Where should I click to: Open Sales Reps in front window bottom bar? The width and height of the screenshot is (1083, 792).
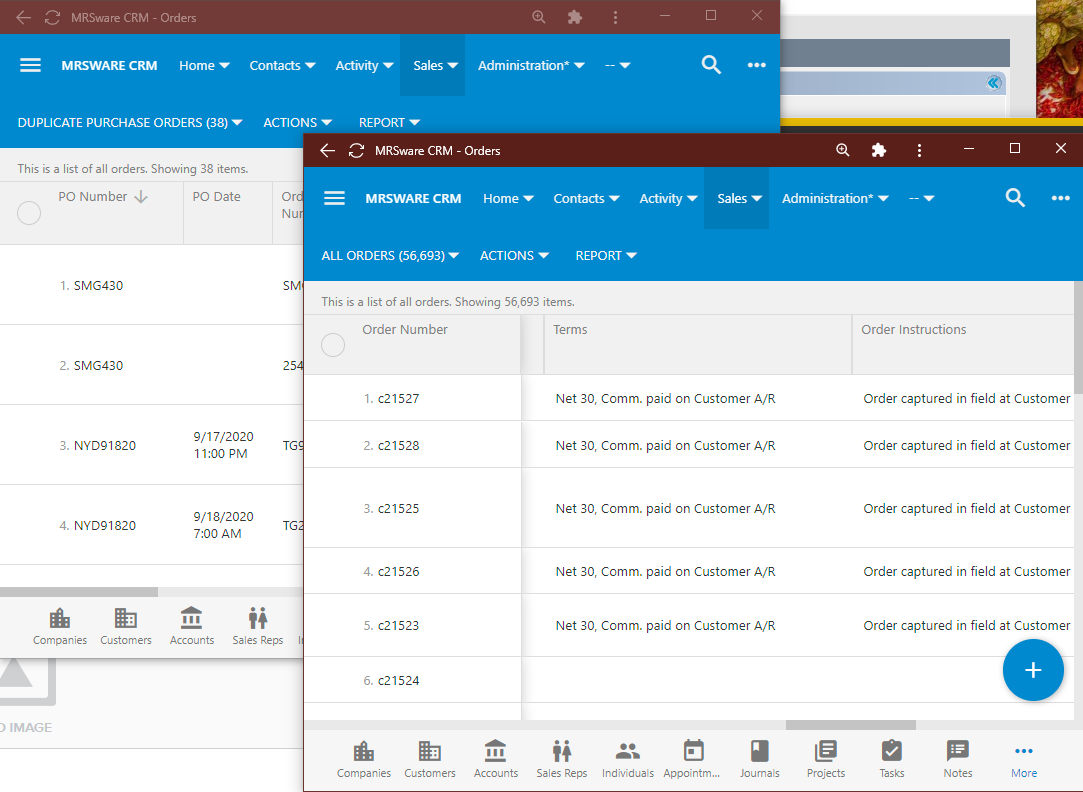pos(562,759)
